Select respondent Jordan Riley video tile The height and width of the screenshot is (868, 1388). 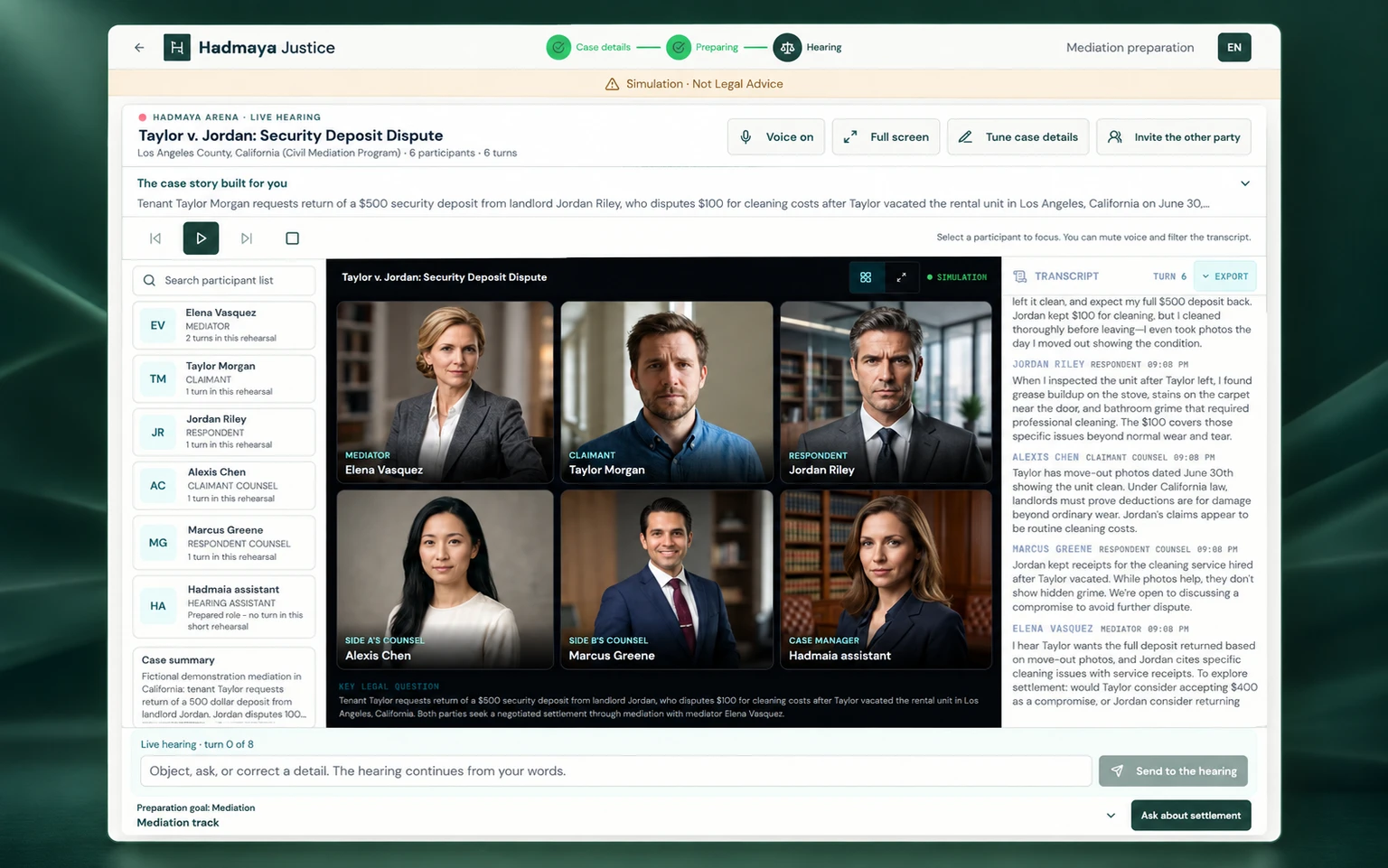pos(886,392)
